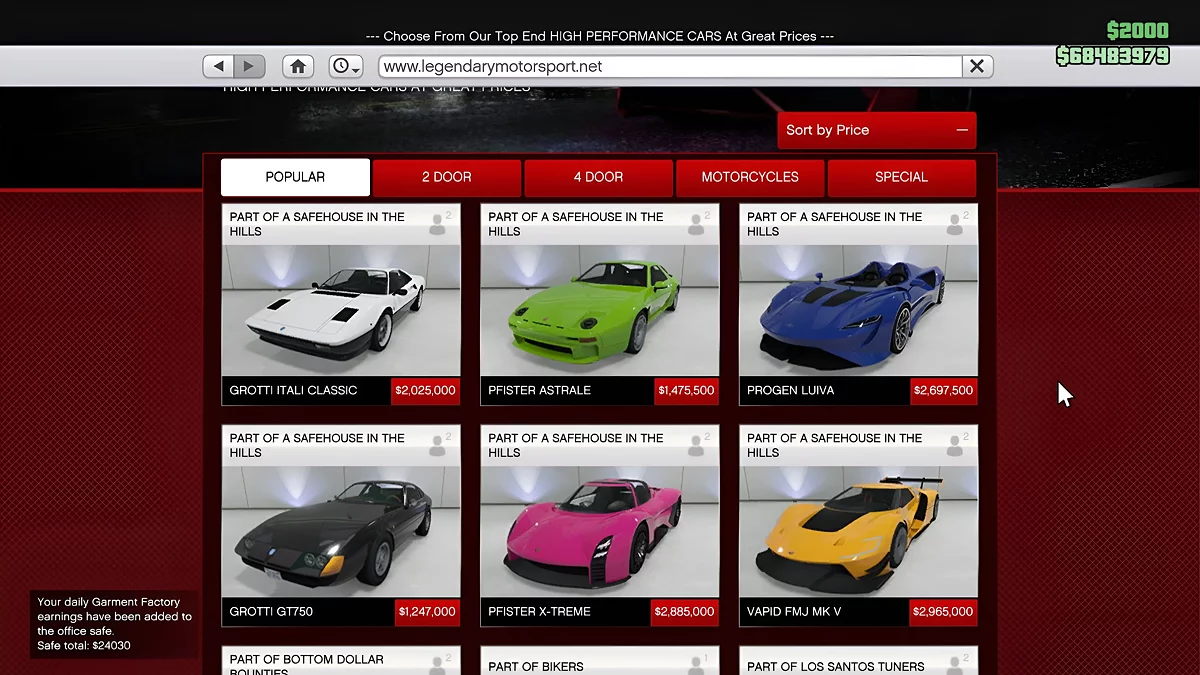
Task: Show the Motorcycles category tab
Action: click(750, 177)
